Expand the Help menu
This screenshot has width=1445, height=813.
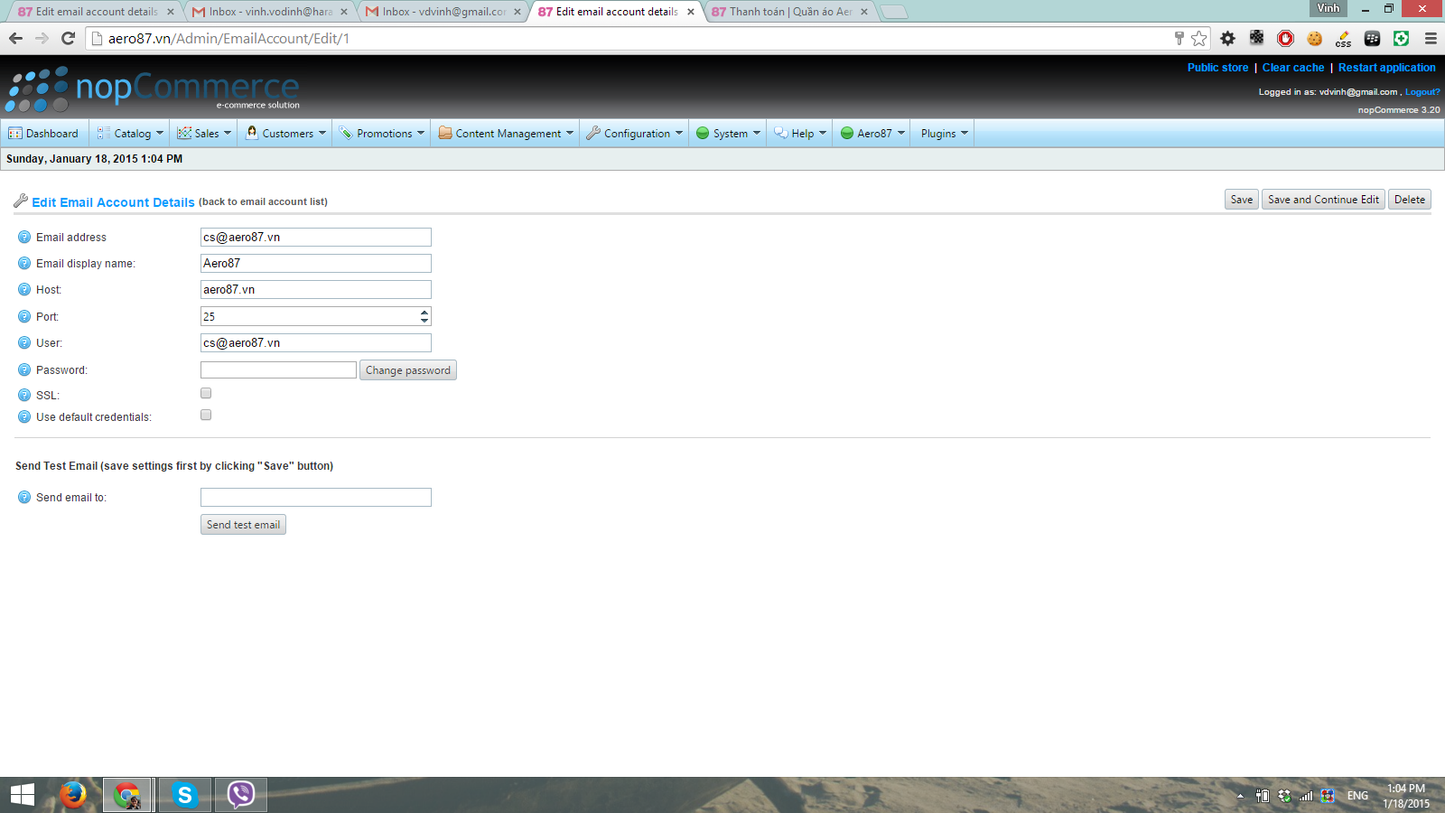click(x=800, y=133)
